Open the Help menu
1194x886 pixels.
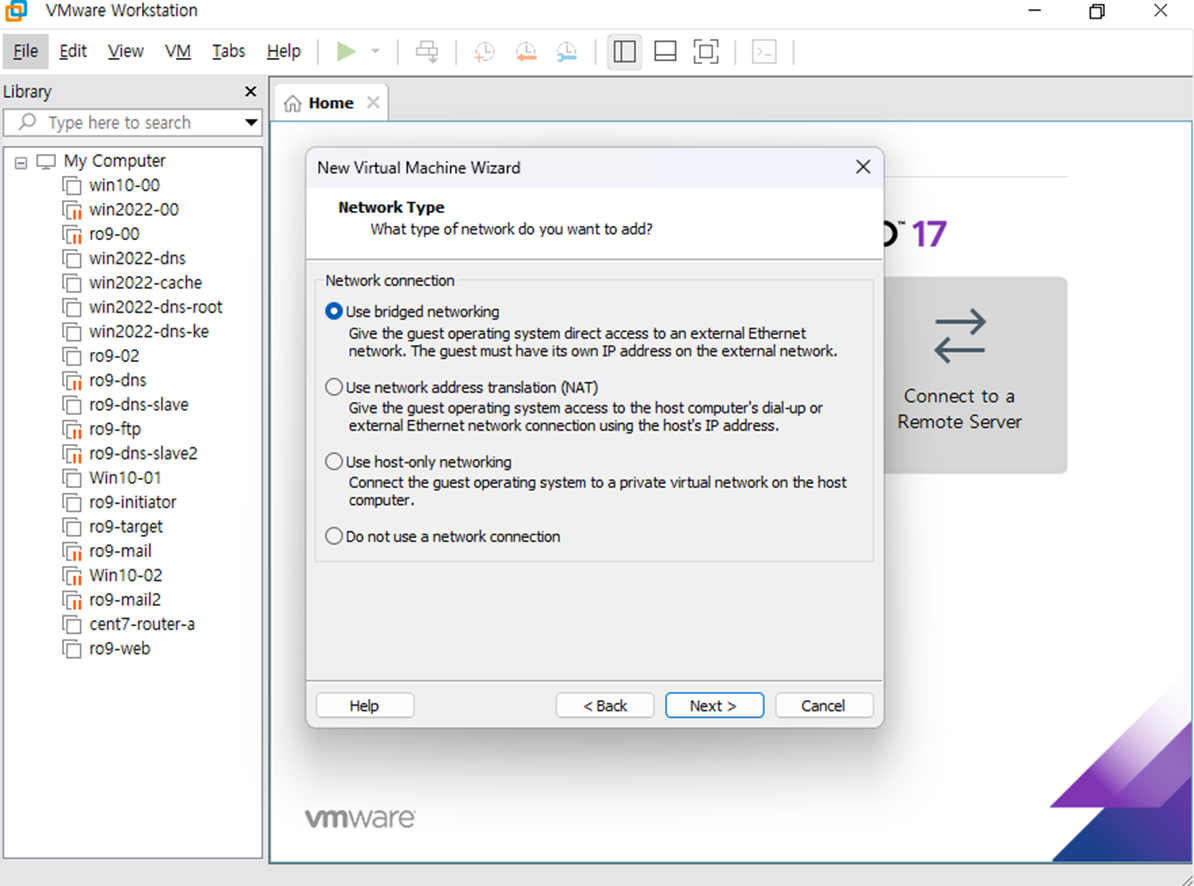[x=283, y=51]
